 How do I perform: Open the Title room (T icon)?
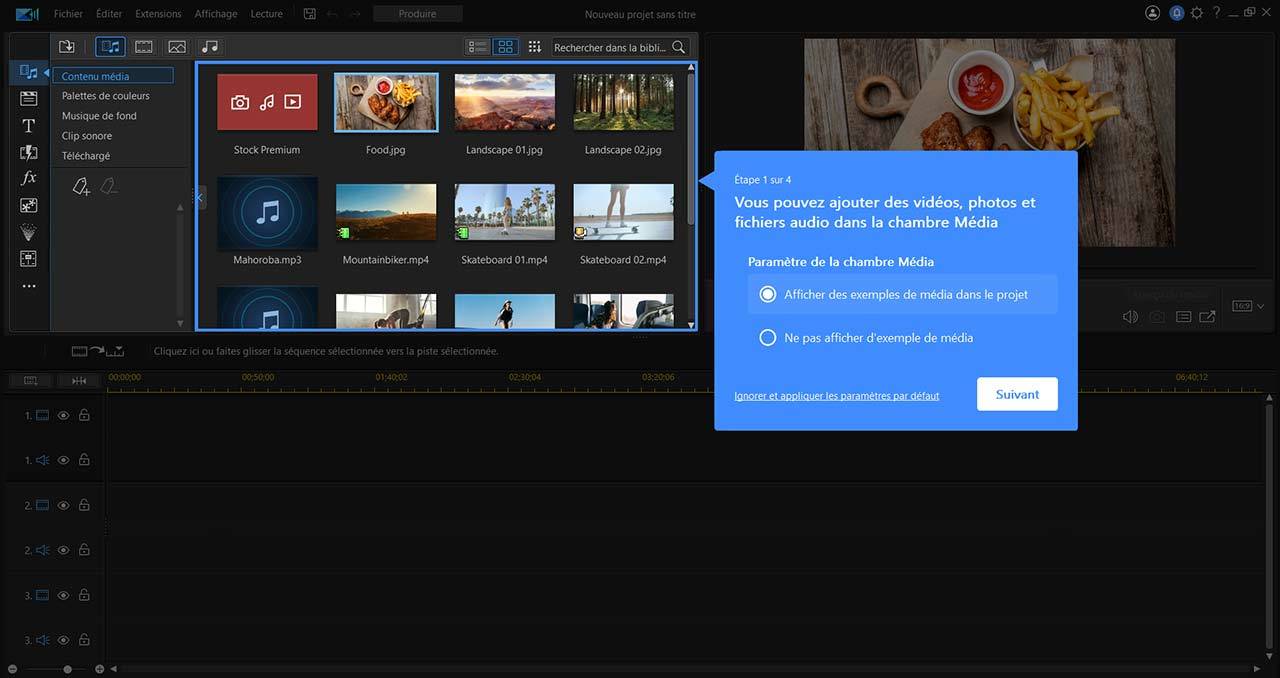click(28, 126)
